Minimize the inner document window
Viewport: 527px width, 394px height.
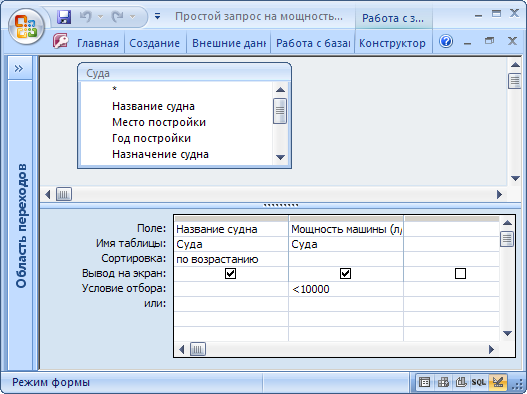pyautogui.click(x=467, y=42)
